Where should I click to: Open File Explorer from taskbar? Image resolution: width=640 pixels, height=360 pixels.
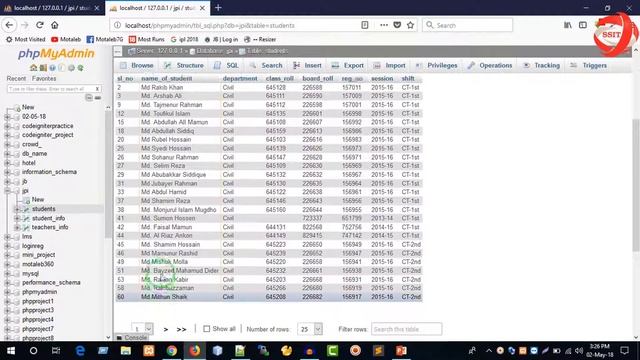click(126, 351)
